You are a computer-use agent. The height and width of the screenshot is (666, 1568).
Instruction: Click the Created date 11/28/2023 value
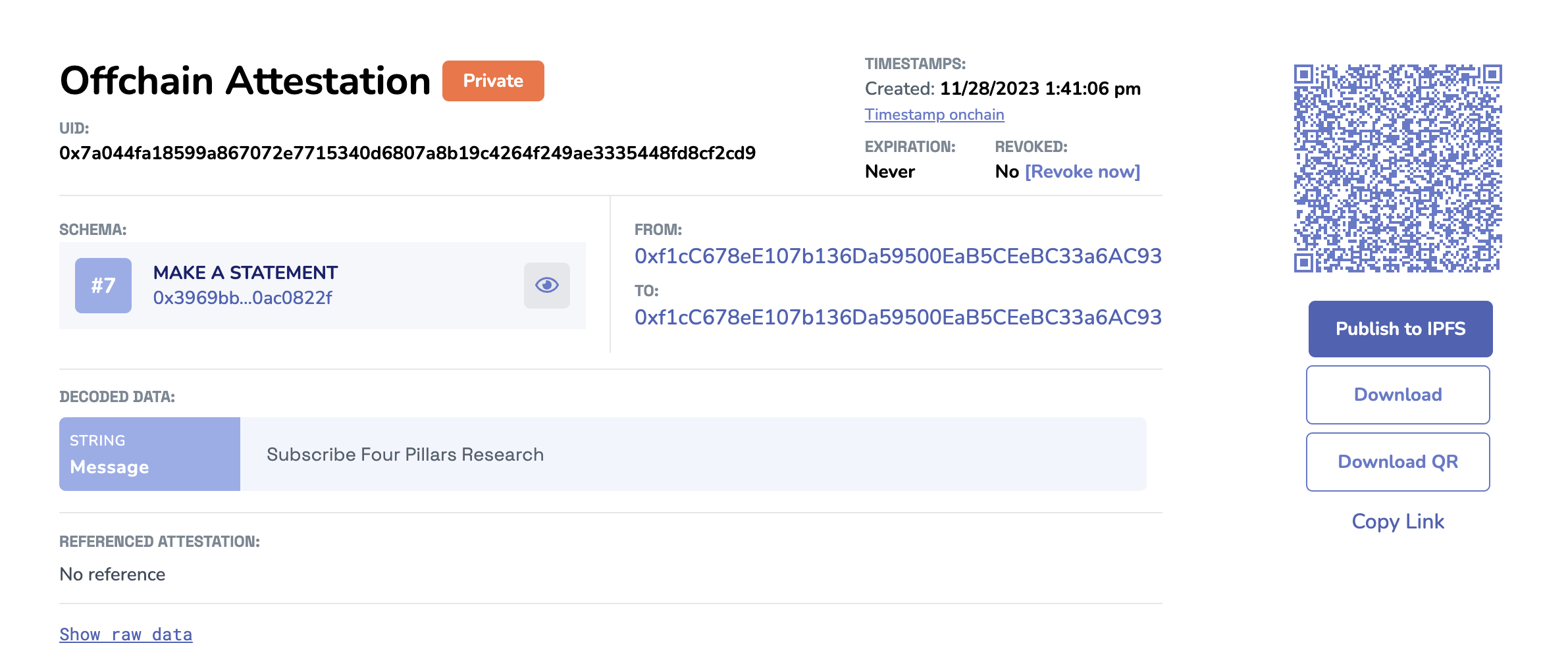point(1039,89)
